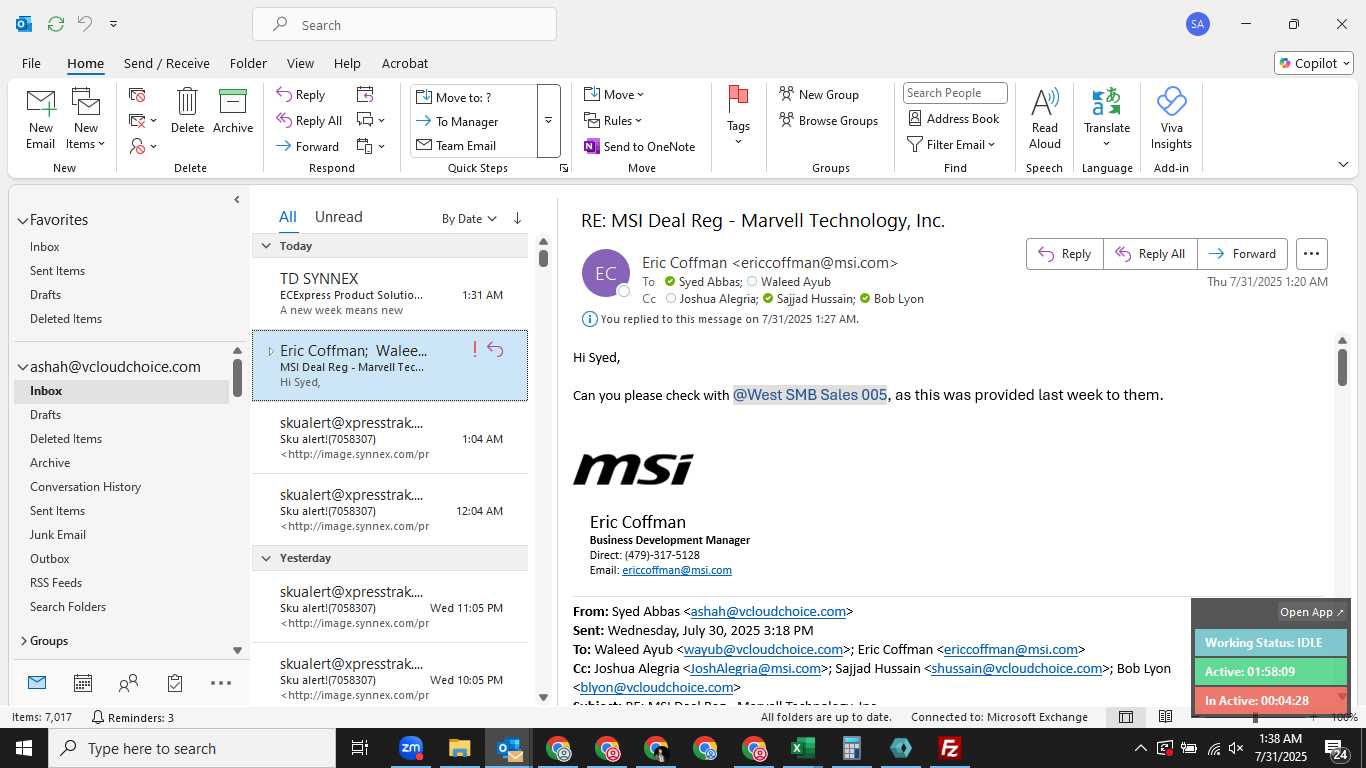The image size is (1366, 768).
Task: Open more navigation options ellipsis
Action: [x=221, y=683]
